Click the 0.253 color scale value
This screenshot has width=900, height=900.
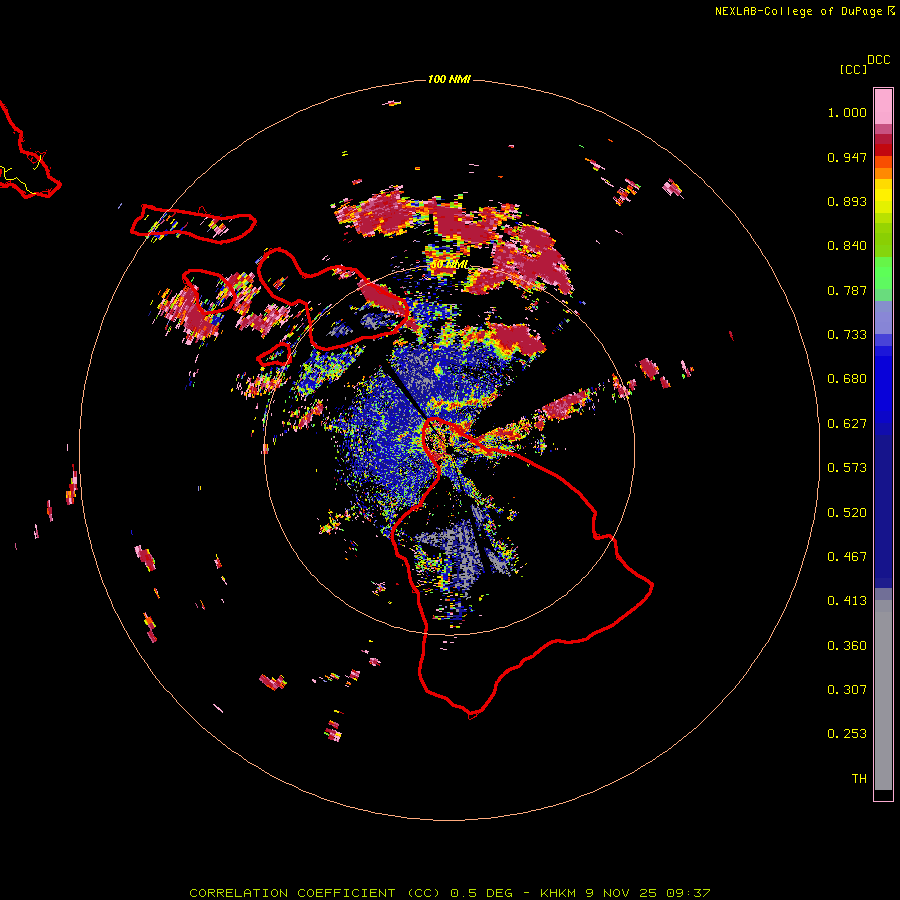coord(847,734)
